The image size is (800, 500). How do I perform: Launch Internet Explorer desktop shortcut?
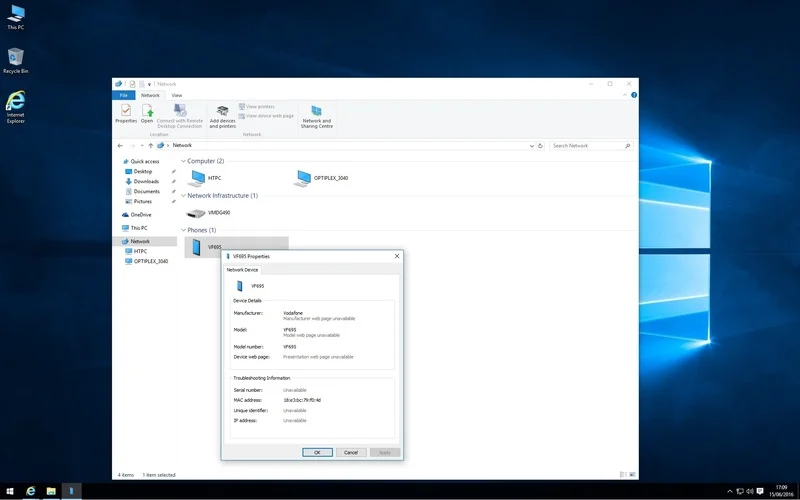click(x=15, y=107)
